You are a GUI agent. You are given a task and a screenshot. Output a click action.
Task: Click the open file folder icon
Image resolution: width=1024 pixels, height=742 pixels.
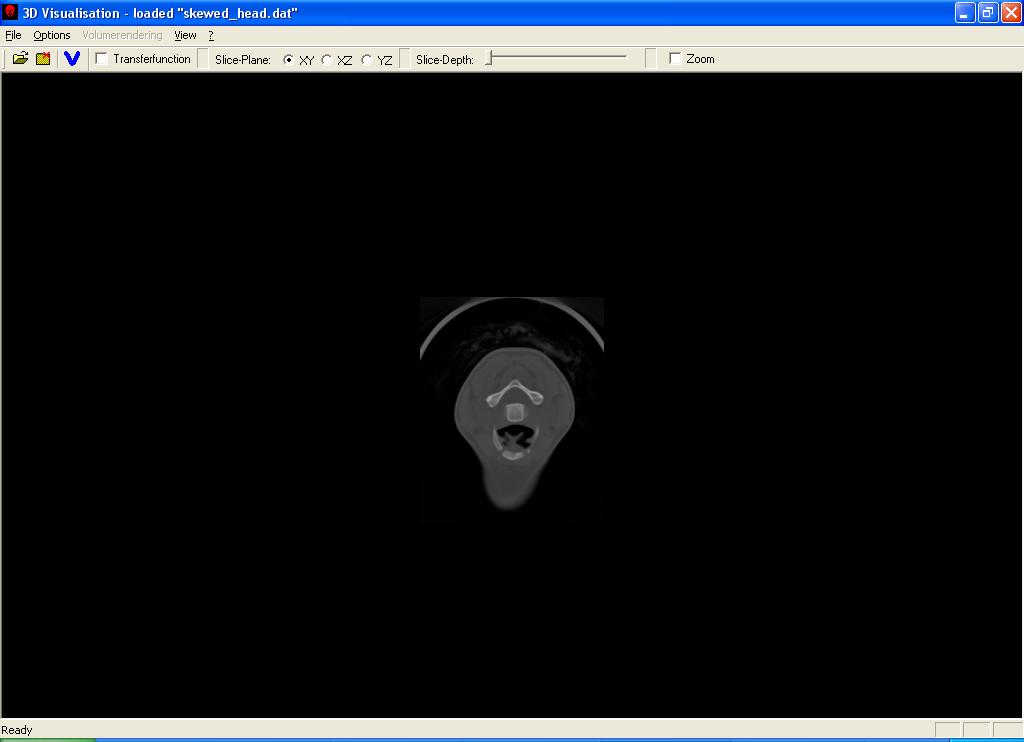[x=20, y=59]
